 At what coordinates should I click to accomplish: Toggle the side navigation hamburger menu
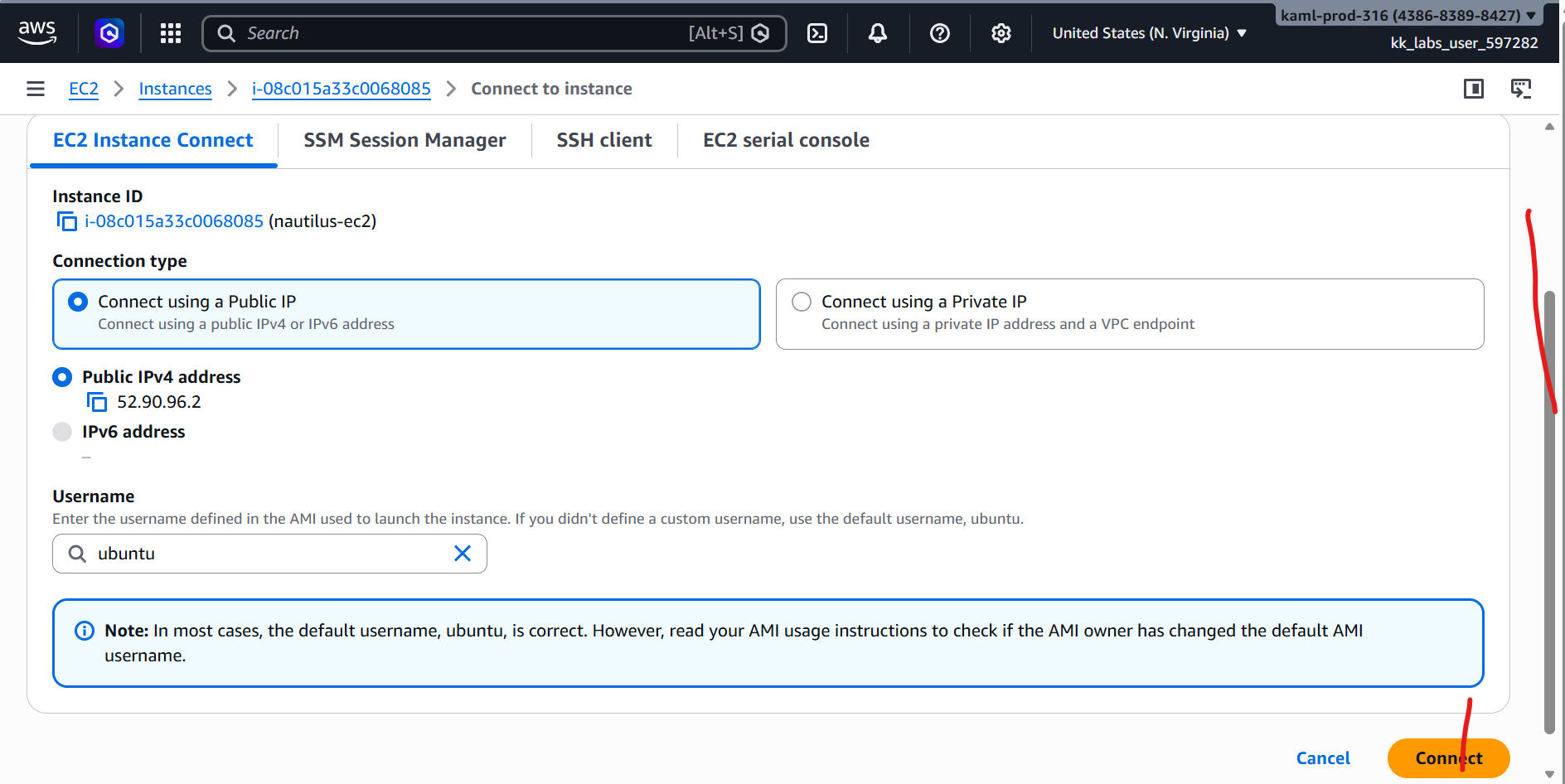36,89
